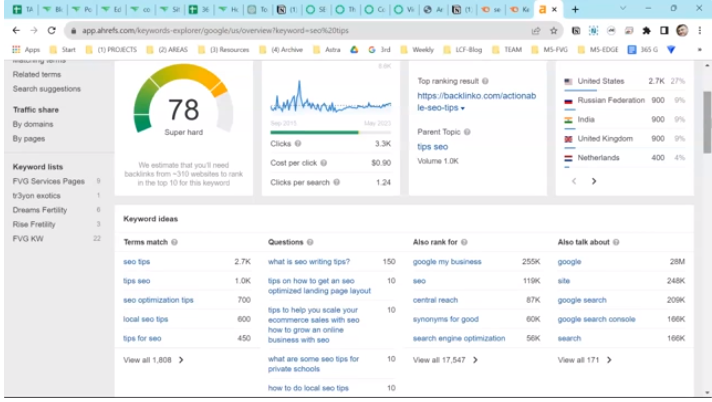The height and width of the screenshot is (402, 712).
Task: View all 17,547 also rank for keywords
Action: coord(445,360)
